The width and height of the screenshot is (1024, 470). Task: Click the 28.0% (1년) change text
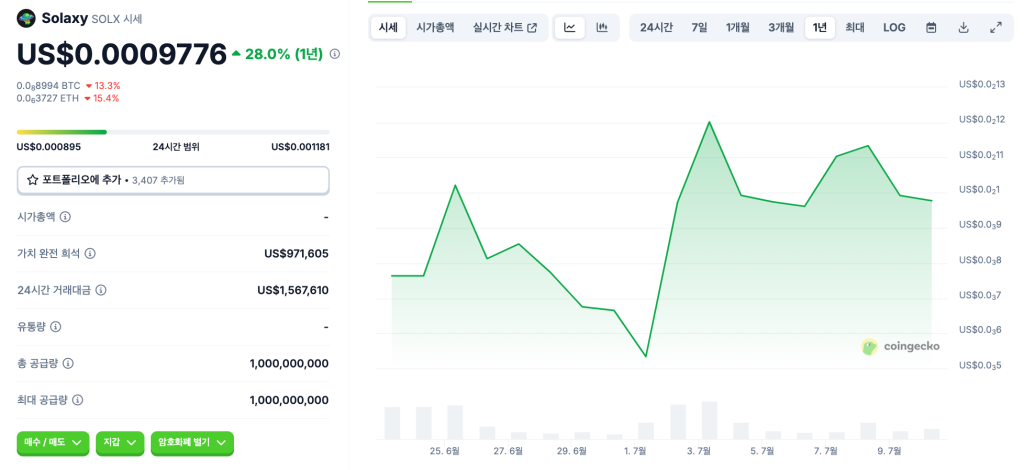coord(278,54)
